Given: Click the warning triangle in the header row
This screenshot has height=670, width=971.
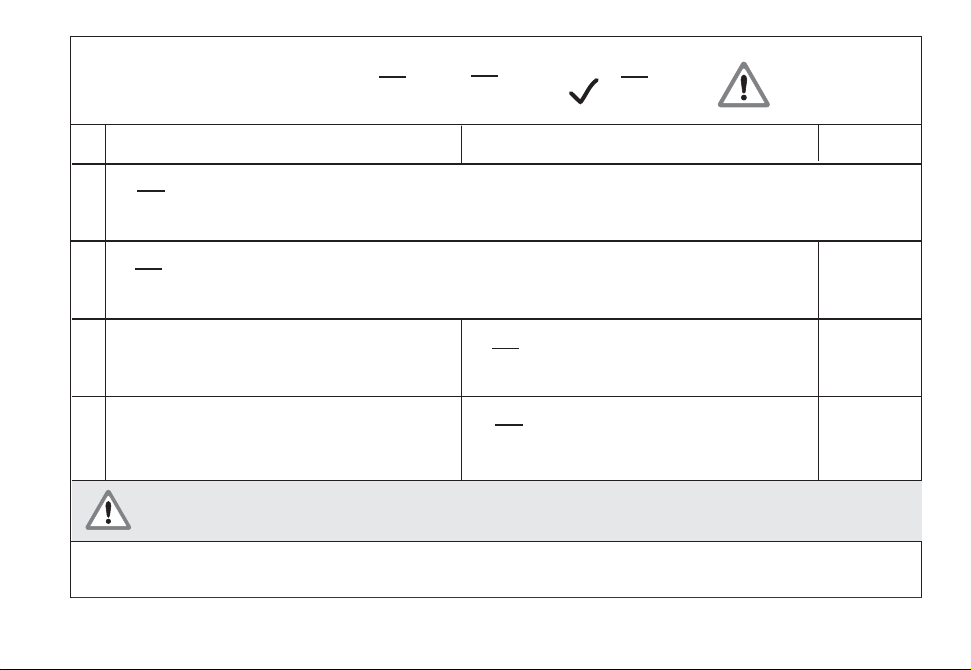Looking at the screenshot, I should [x=744, y=85].
